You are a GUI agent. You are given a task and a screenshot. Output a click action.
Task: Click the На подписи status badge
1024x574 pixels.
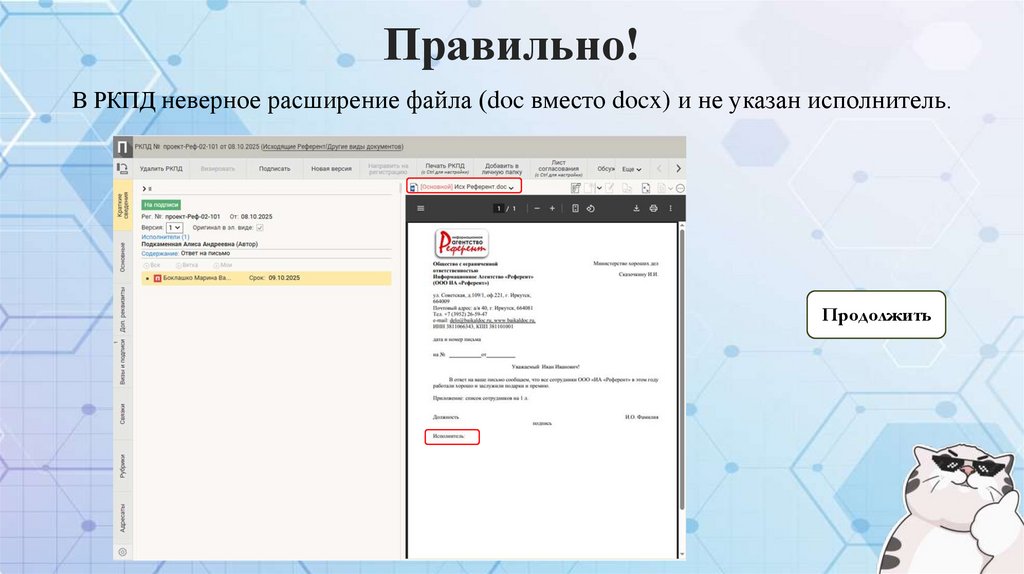(x=161, y=204)
